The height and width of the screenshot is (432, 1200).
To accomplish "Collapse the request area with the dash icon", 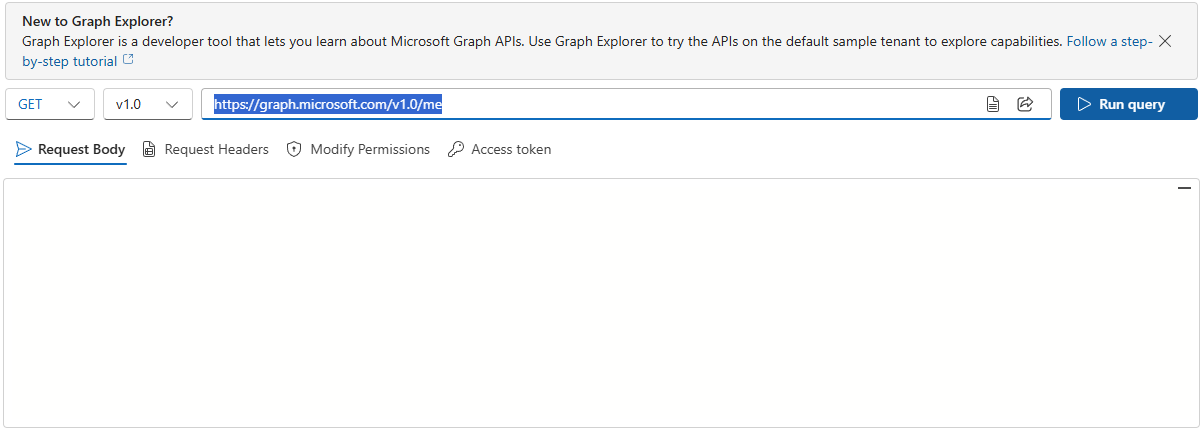I will coord(1184,188).
